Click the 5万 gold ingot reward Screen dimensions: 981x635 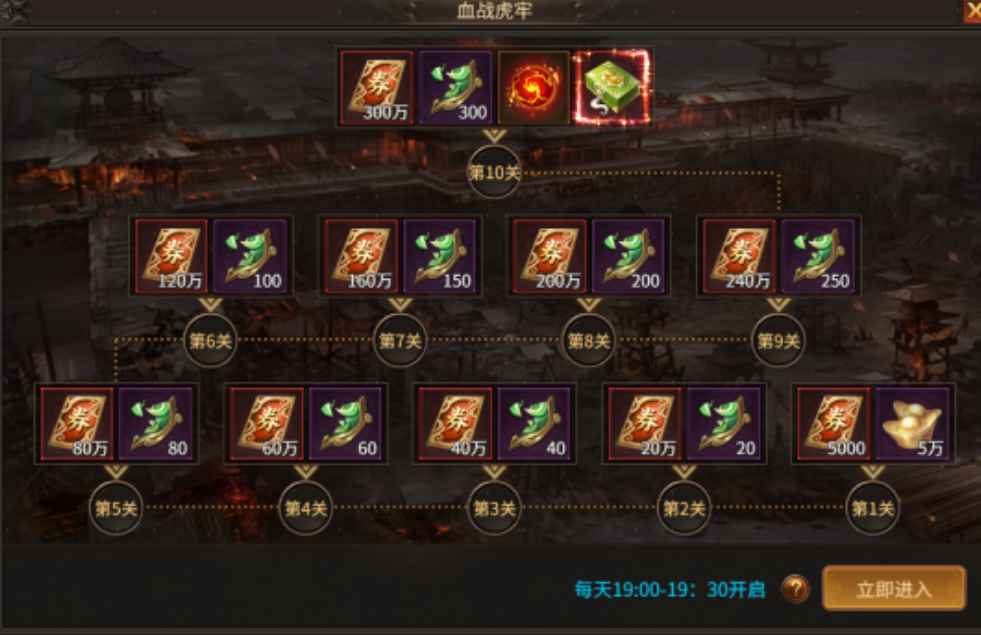click(912, 424)
